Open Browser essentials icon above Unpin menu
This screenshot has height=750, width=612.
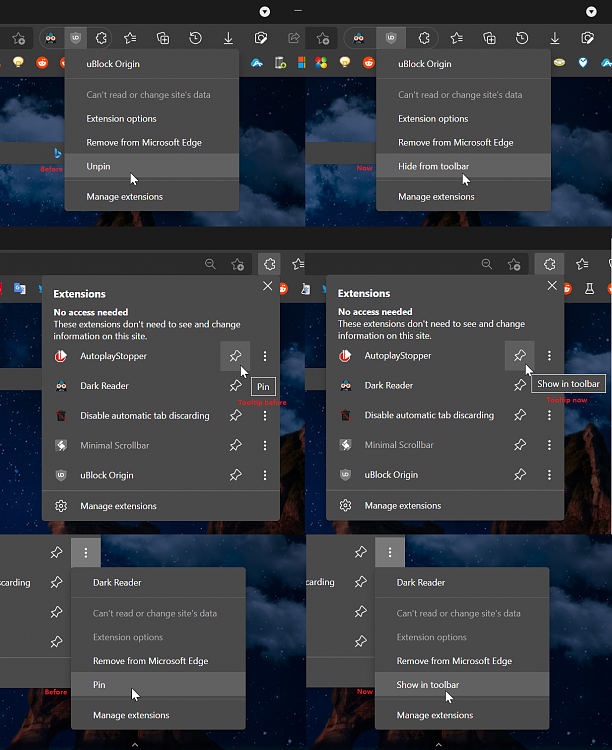tap(261, 38)
